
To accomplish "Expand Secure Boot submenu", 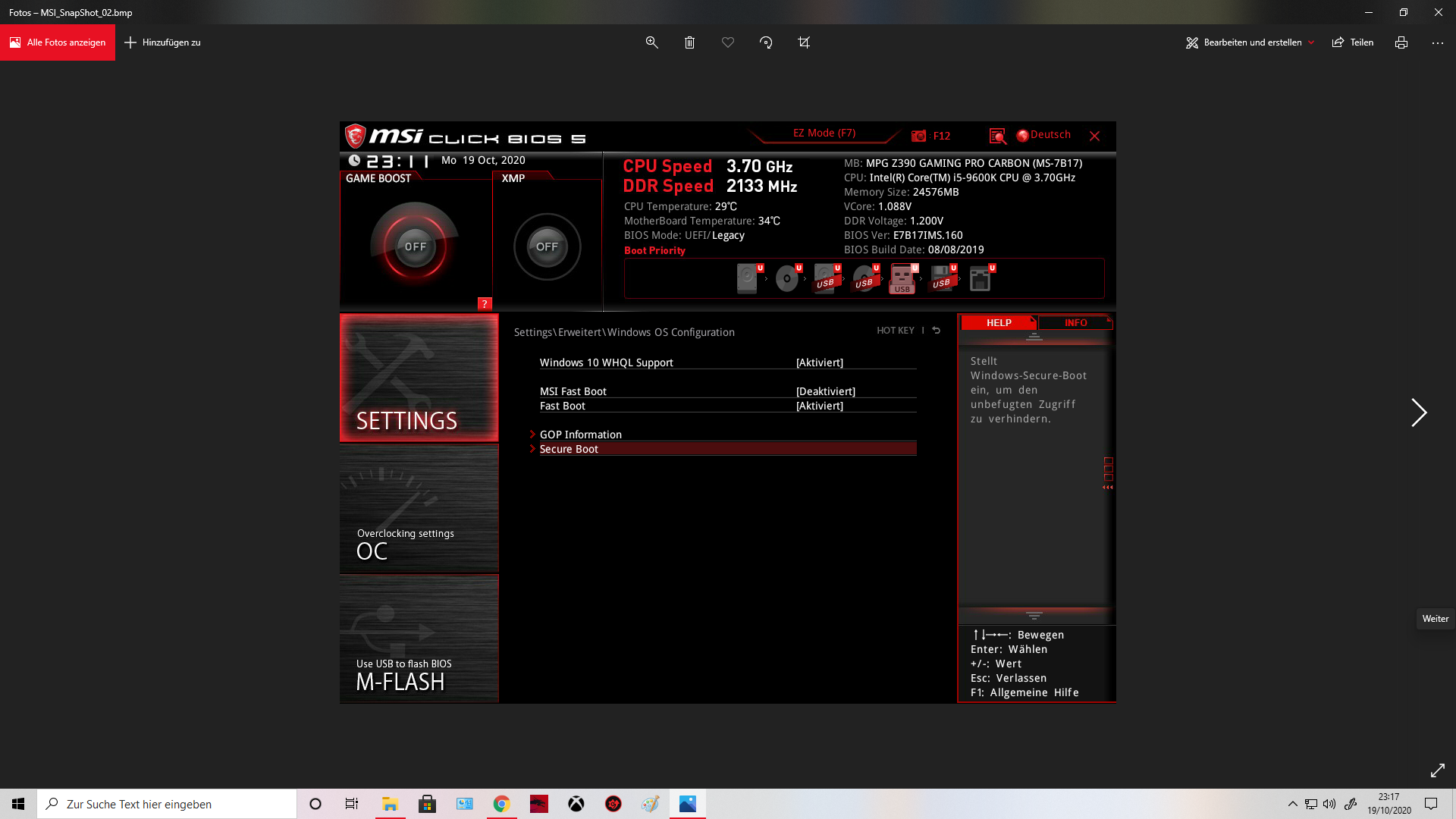I will click(x=569, y=449).
